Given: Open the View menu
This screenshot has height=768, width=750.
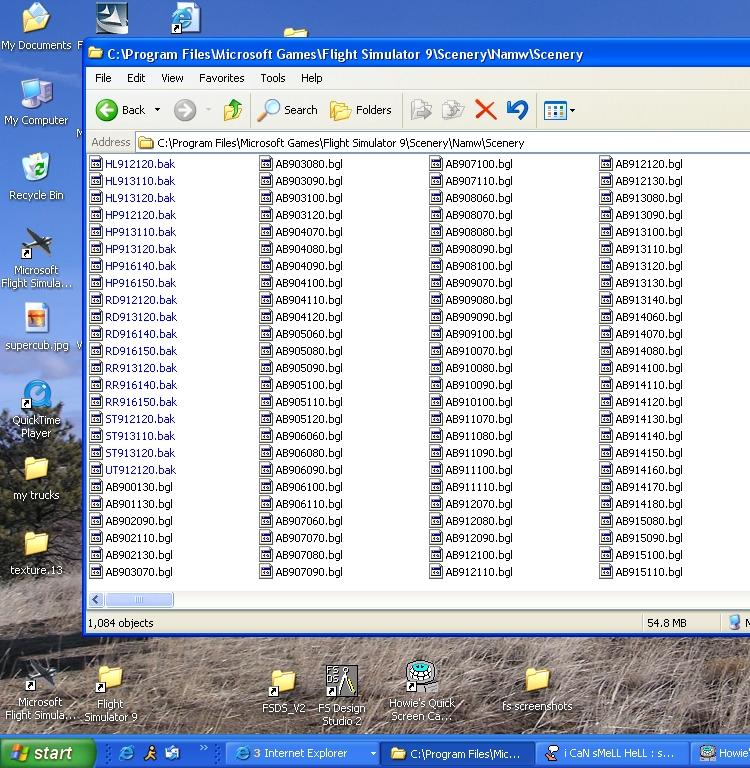Looking at the screenshot, I should coord(172,78).
